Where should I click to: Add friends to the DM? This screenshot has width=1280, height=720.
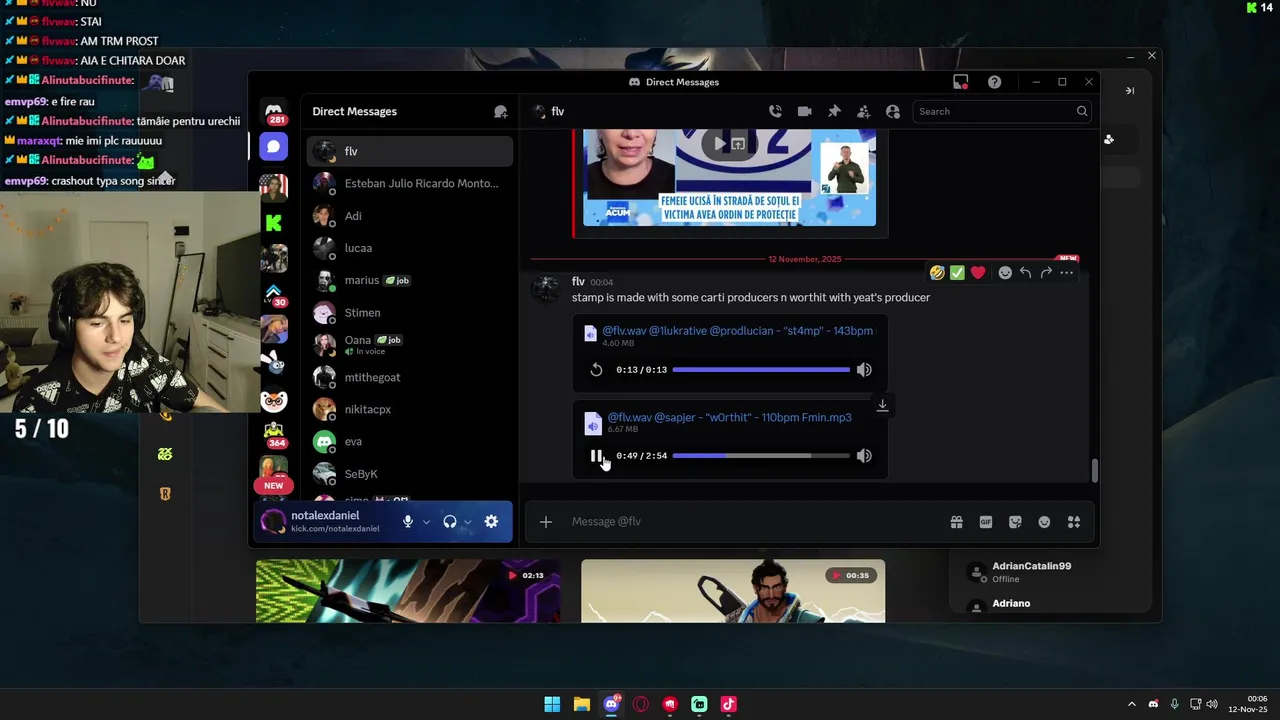pos(863,112)
